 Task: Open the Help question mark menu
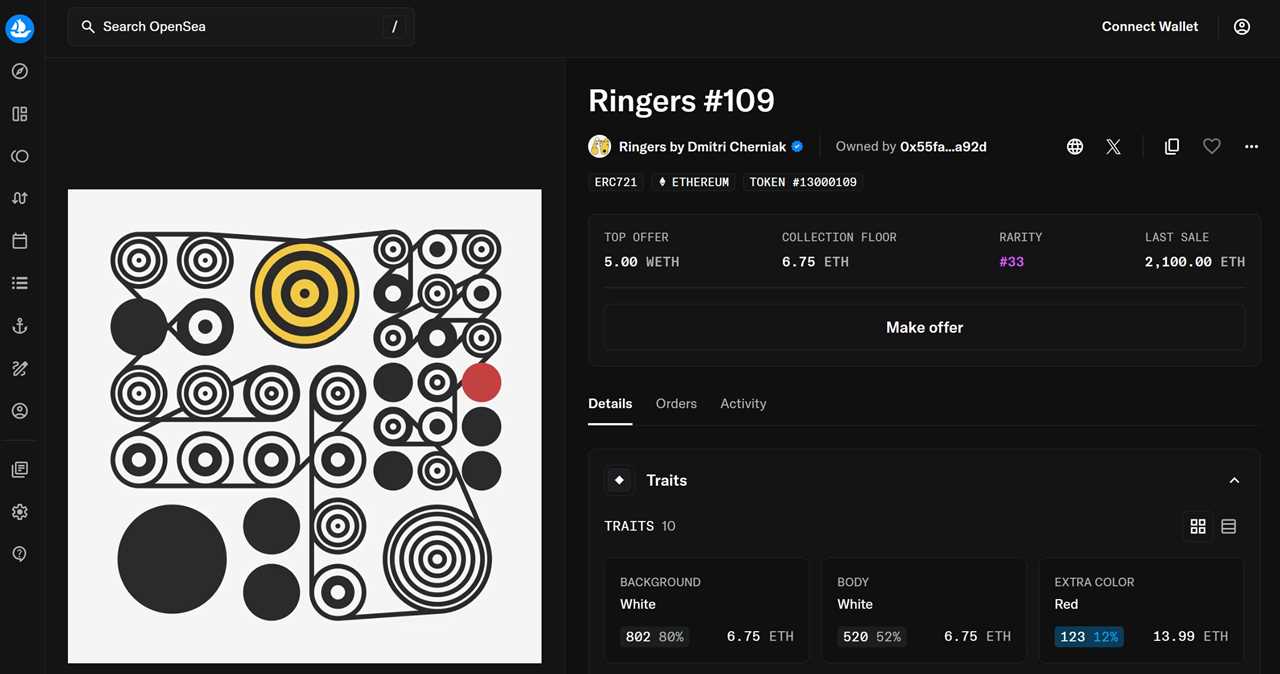[20, 553]
